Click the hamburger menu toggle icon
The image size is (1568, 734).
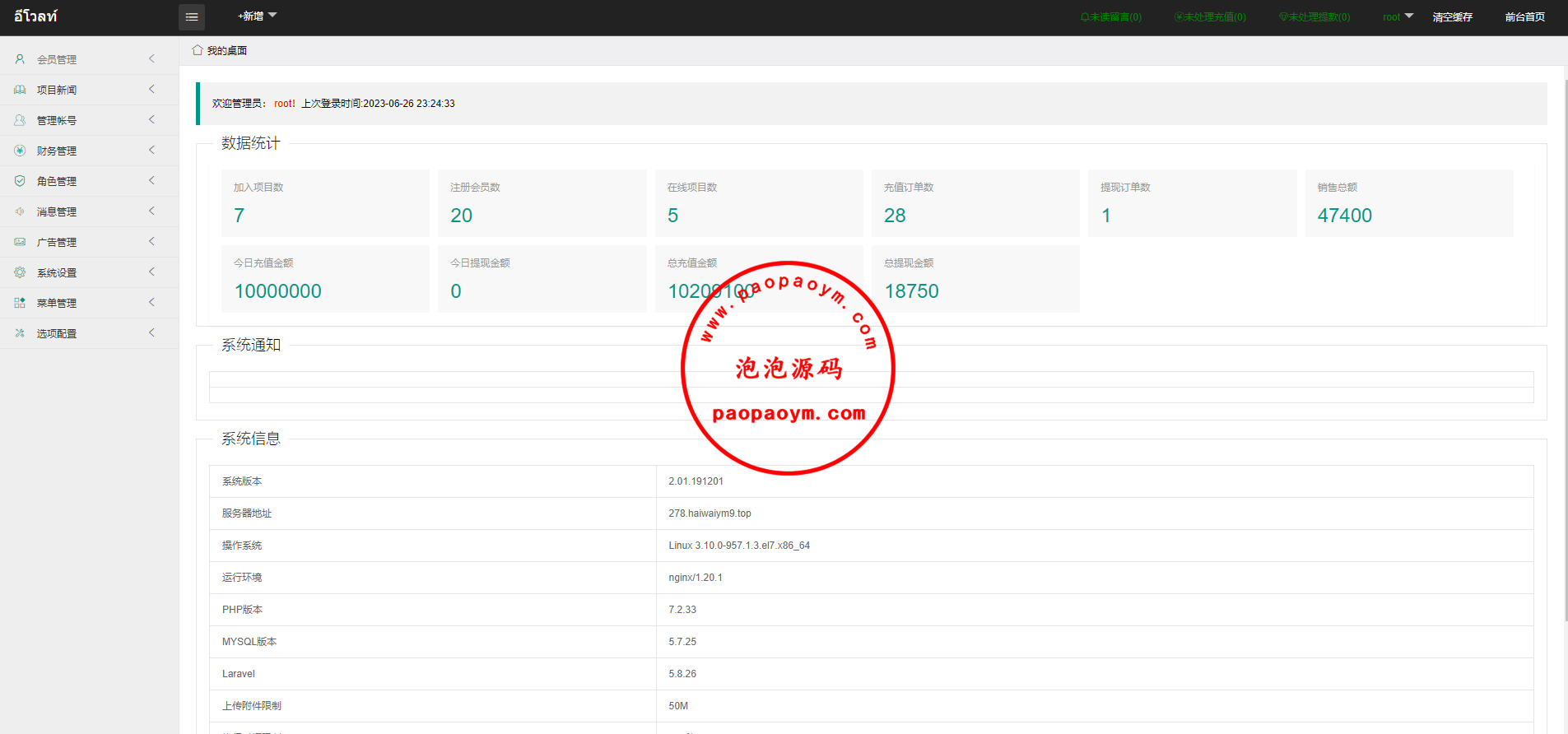pos(192,17)
